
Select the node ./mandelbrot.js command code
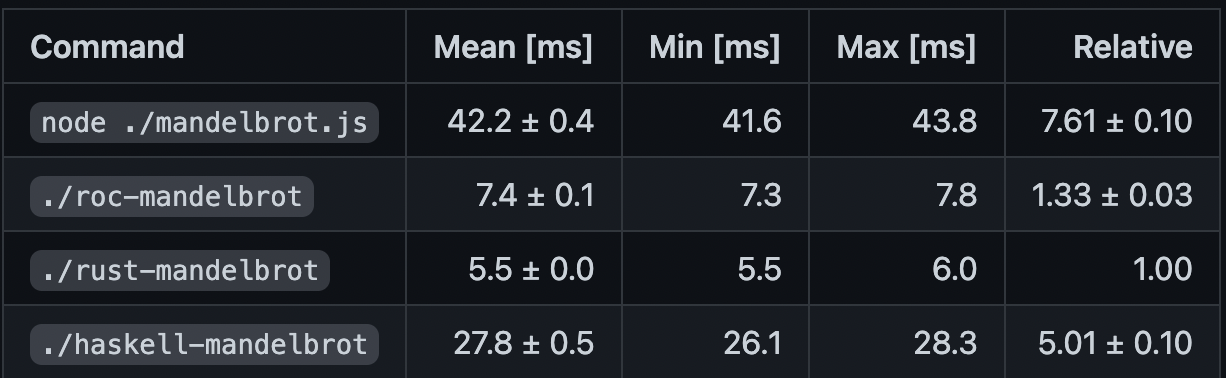pyautogui.click(x=205, y=122)
